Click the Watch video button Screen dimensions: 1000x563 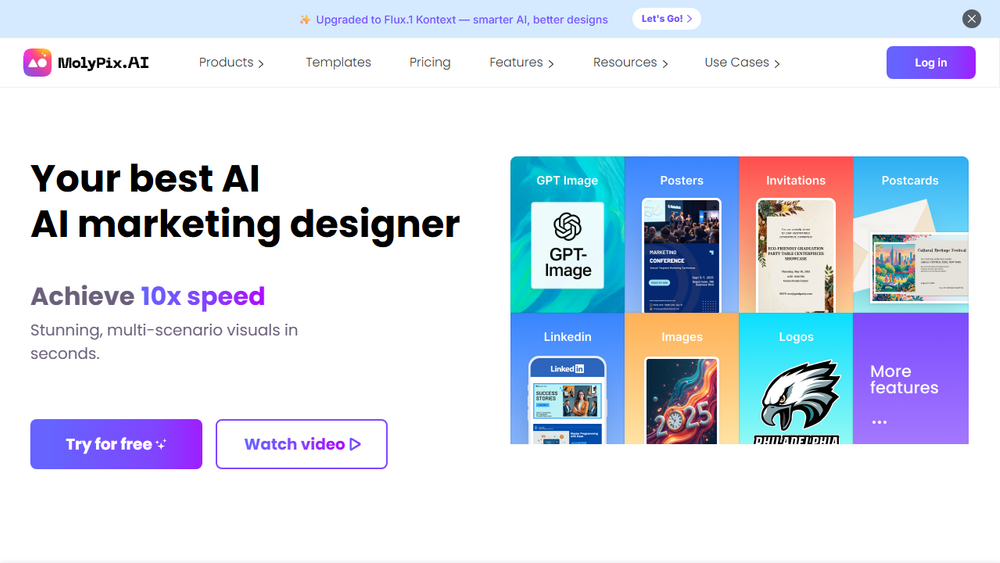pyautogui.click(x=302, y=444)
